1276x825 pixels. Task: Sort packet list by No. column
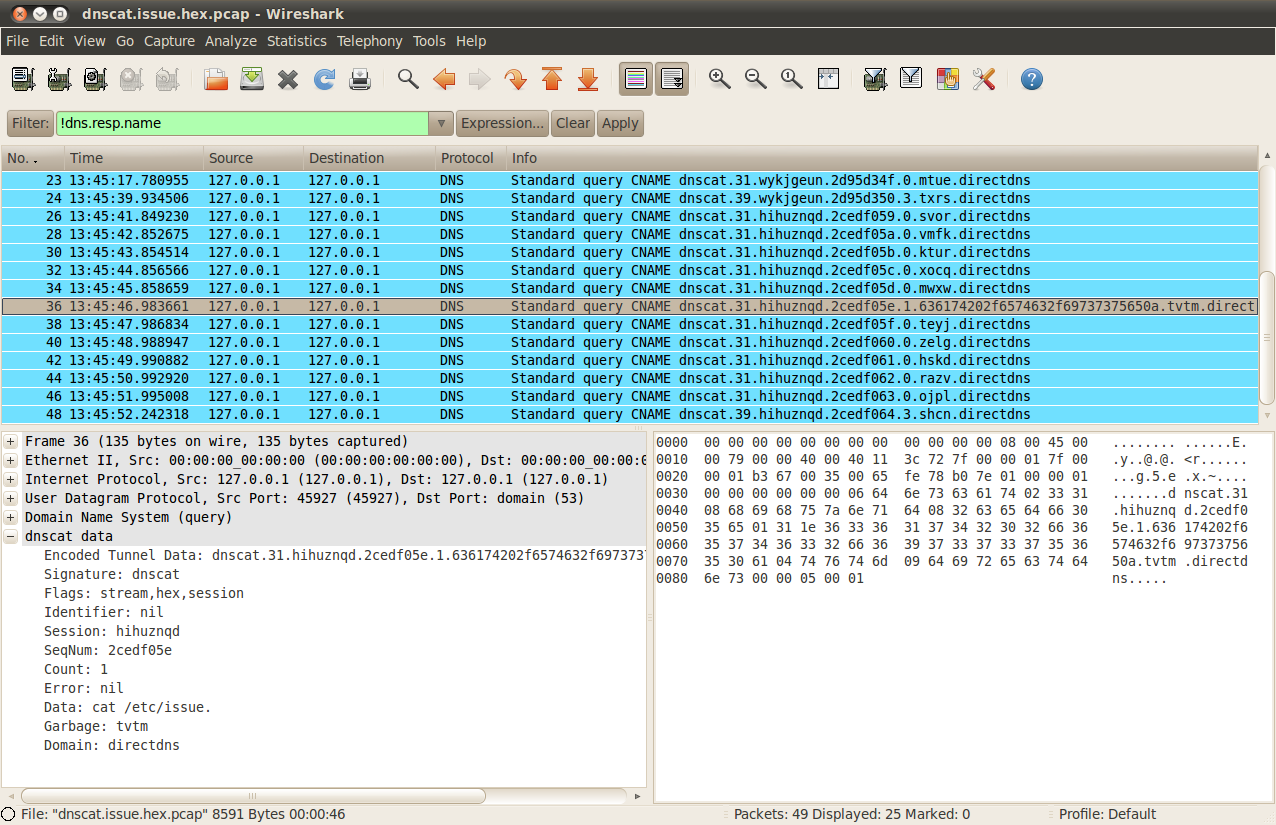click(x=33, y=158)
